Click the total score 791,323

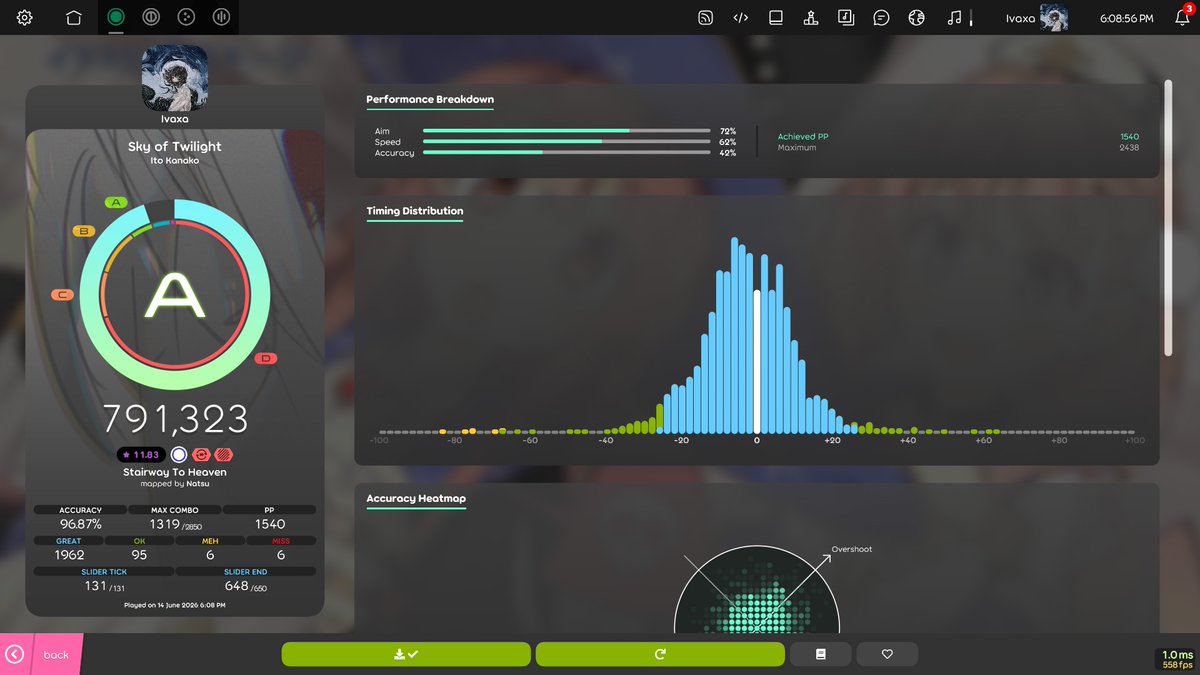175,419
